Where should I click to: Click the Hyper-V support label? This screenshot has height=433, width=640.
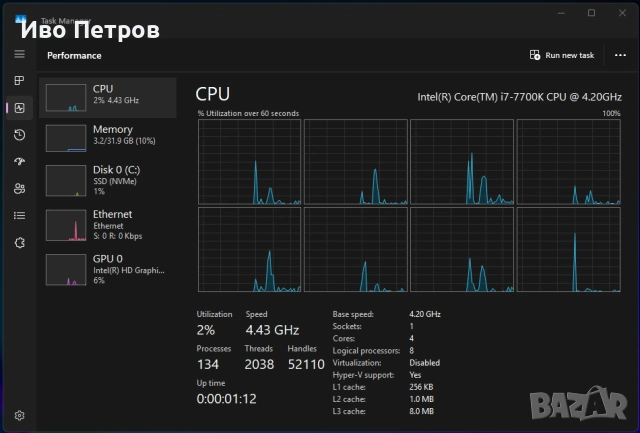(x=363, y=375)
